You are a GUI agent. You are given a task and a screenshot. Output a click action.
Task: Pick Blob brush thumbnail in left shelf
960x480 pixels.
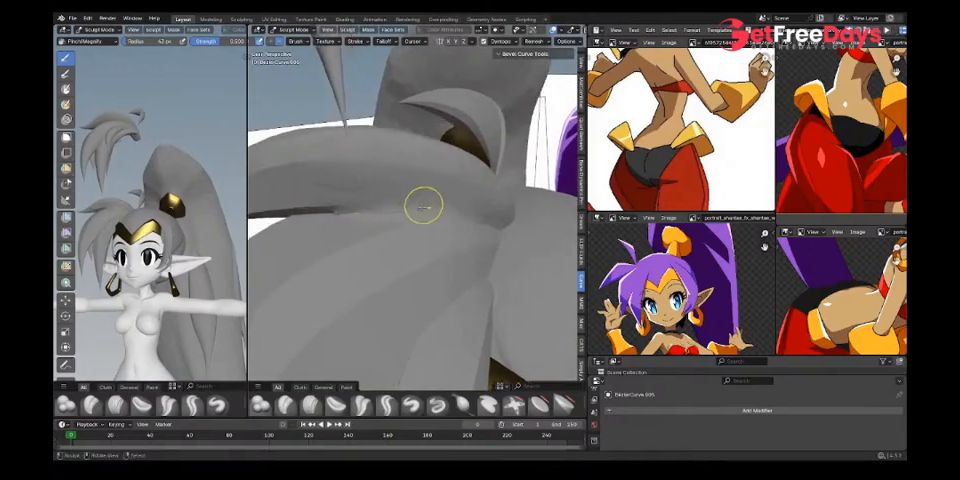(66, 405)
